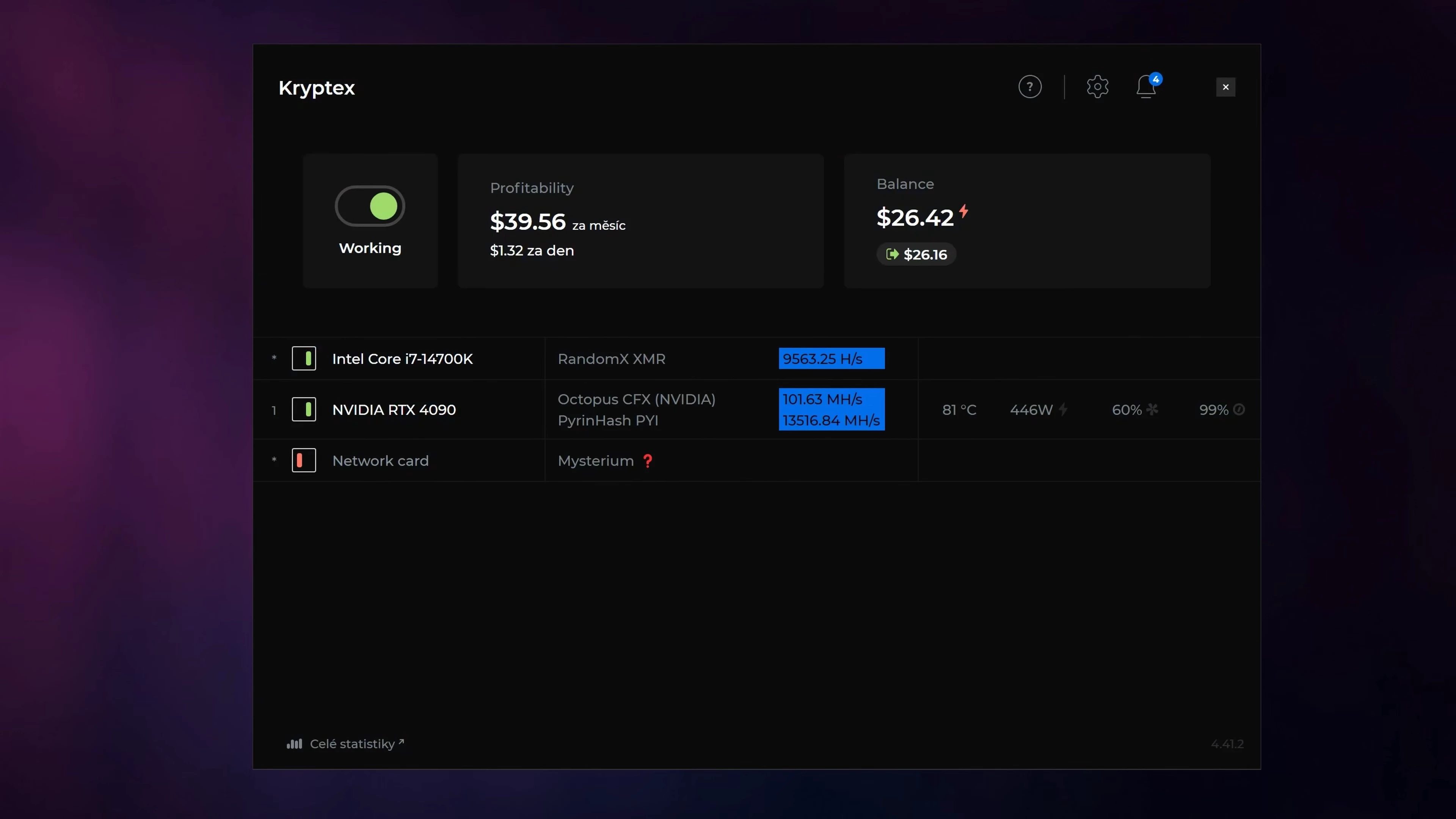This screenshot has width=1456, height=819.
Task: Click the red lightning icon beside balance
Action: (964, 211)
